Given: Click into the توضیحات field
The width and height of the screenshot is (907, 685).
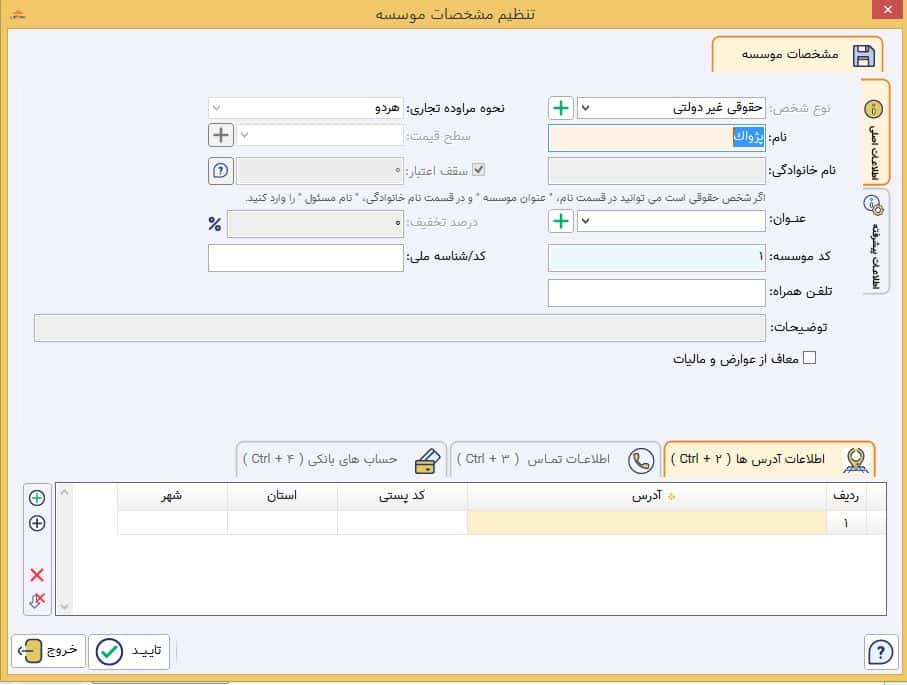Looking at the screenshot, I should click(400, 328).
